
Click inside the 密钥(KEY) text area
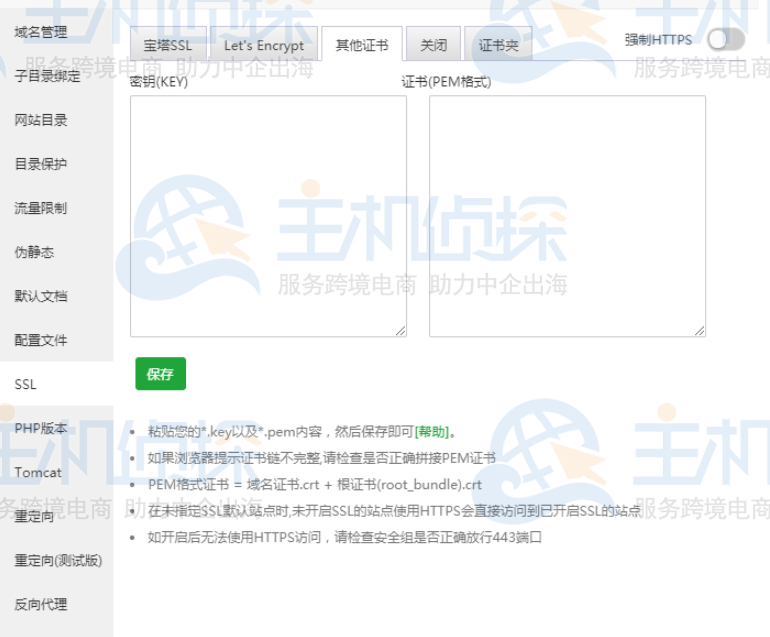(x=268, y=215)
